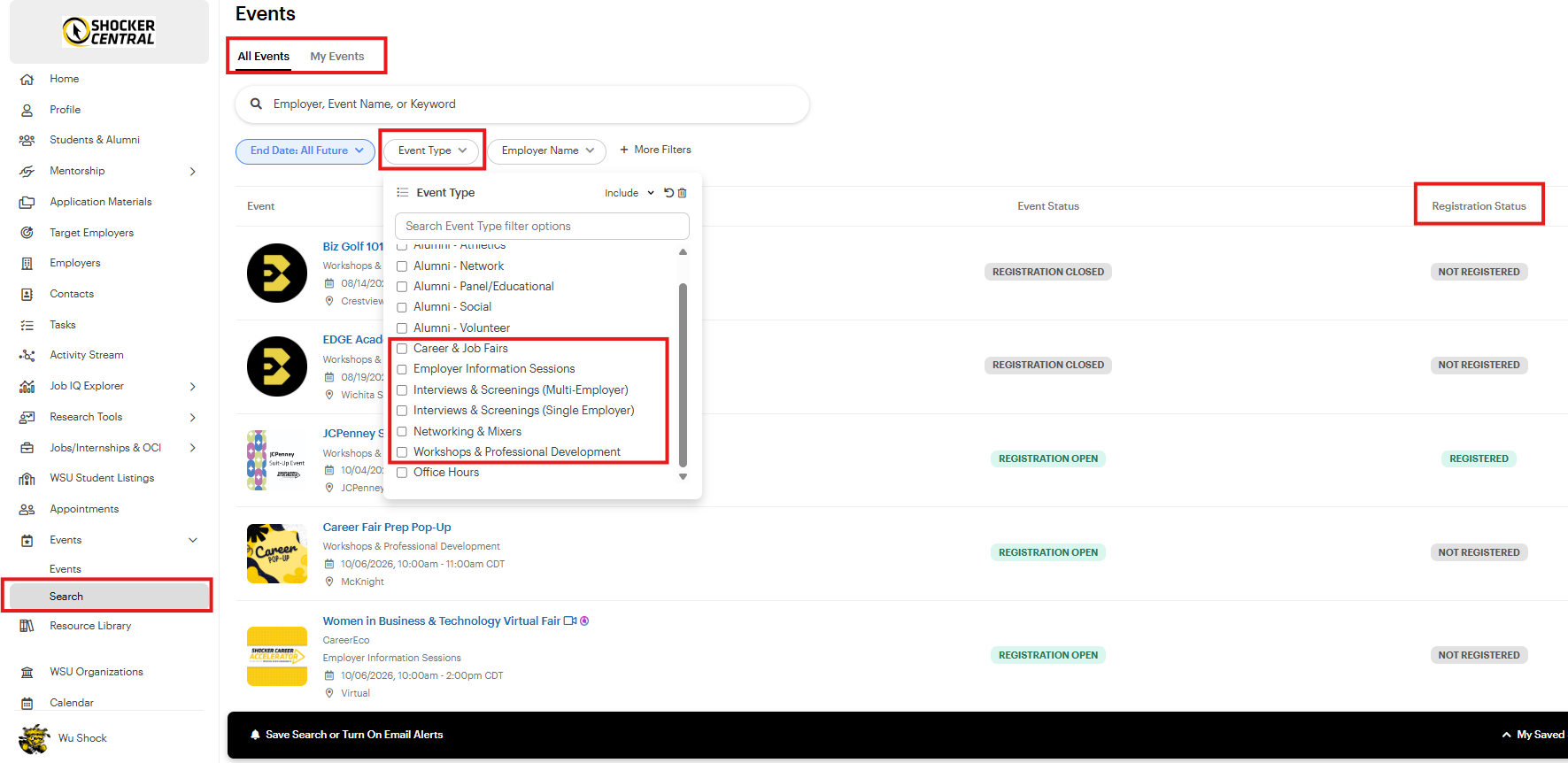Screen dimensions: 1568x763
Task: Expand the Mentorship sidebar submenu
Action: point(193,171)
